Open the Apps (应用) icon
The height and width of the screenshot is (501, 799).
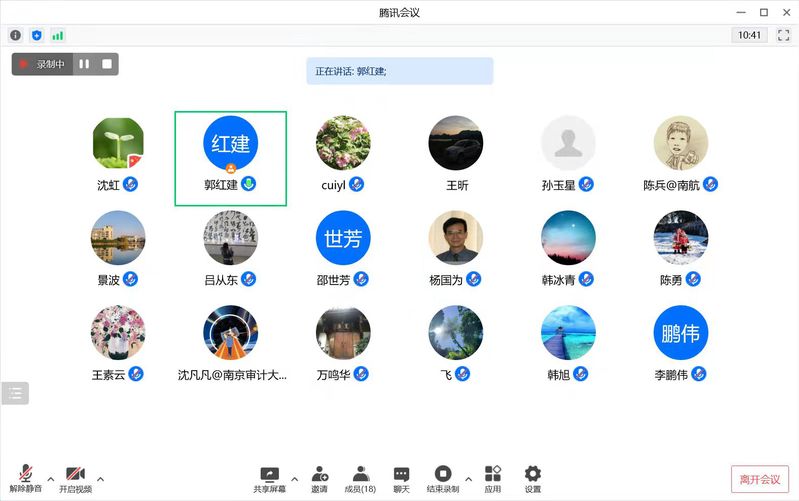coord(492,477)
